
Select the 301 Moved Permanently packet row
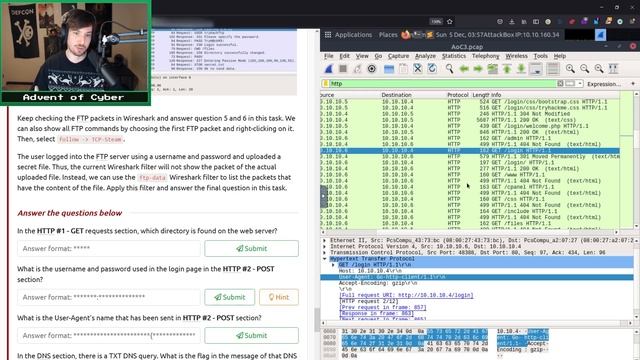pyautogui.click(x=470, y=157)
